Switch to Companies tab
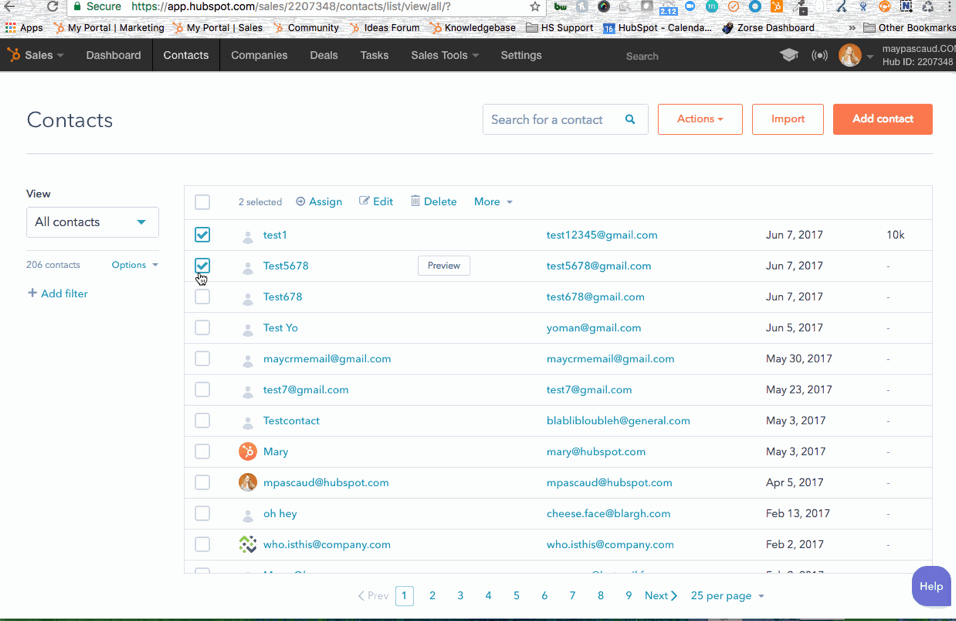Image resolution: width=956 pixels, height=621 pixels. click(x=259, y=55)
